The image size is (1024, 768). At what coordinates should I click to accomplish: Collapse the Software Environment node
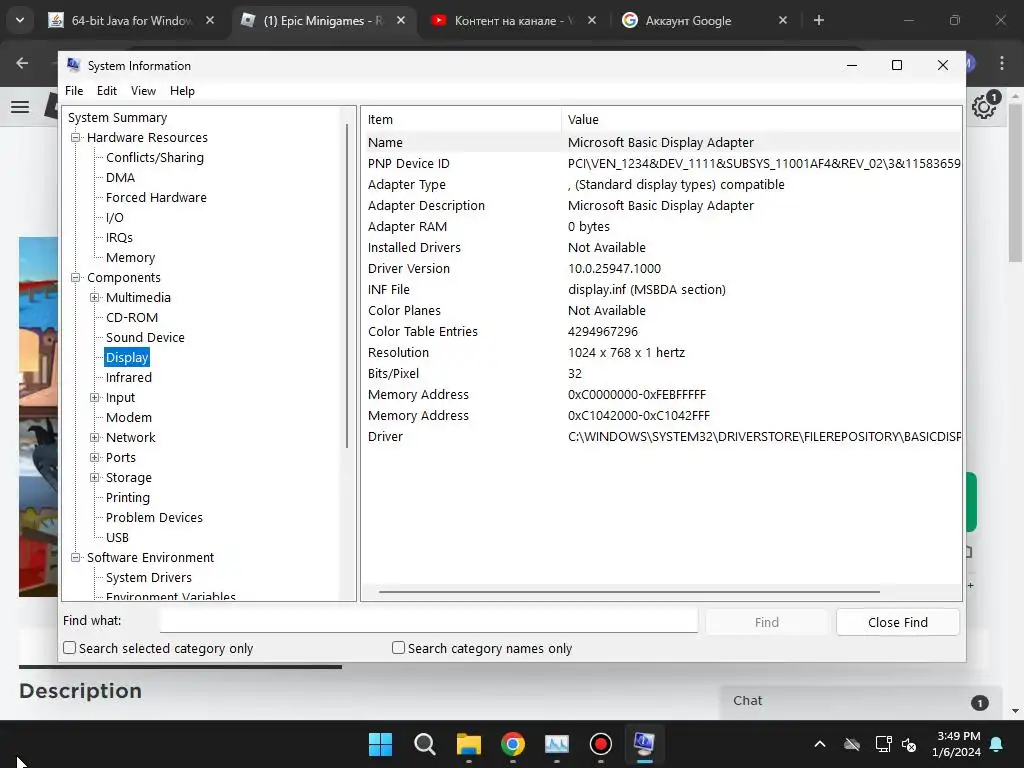(x=76, y=558)
